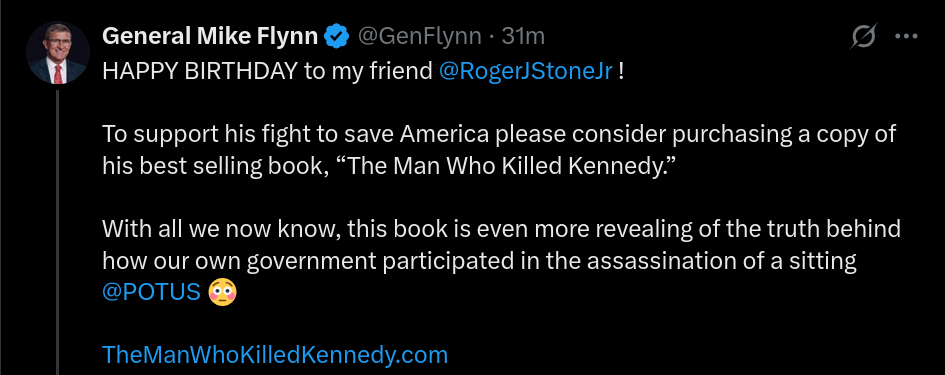Click the Grok slashed-circle icon

click(x=864, y=37)
